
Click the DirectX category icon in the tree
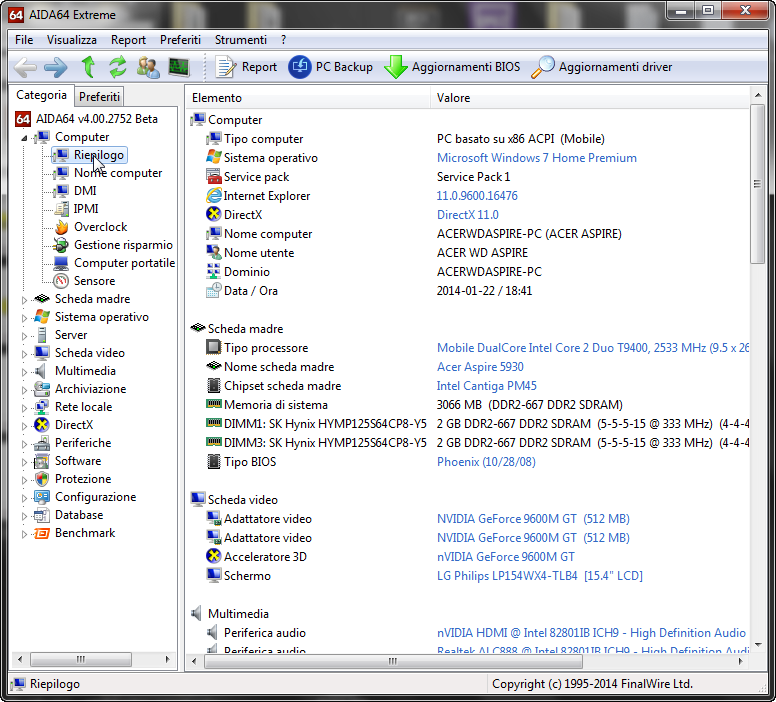point(42,425)
